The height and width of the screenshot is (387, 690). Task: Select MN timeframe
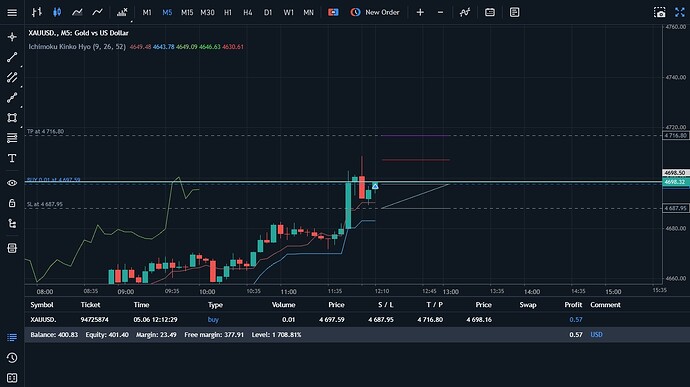tap(308, 12)
